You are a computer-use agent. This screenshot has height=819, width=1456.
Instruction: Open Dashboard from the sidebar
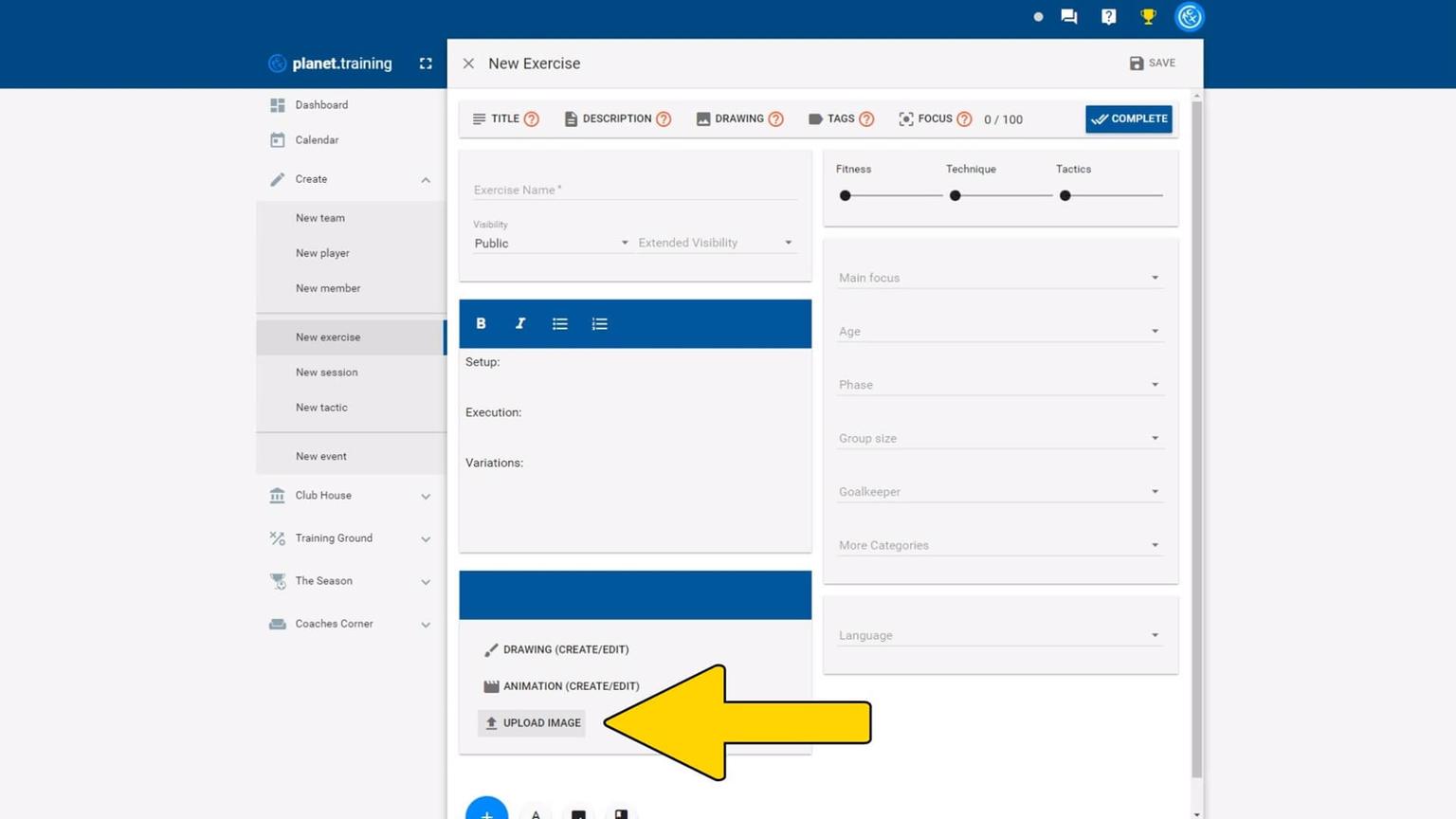(321, 105)
